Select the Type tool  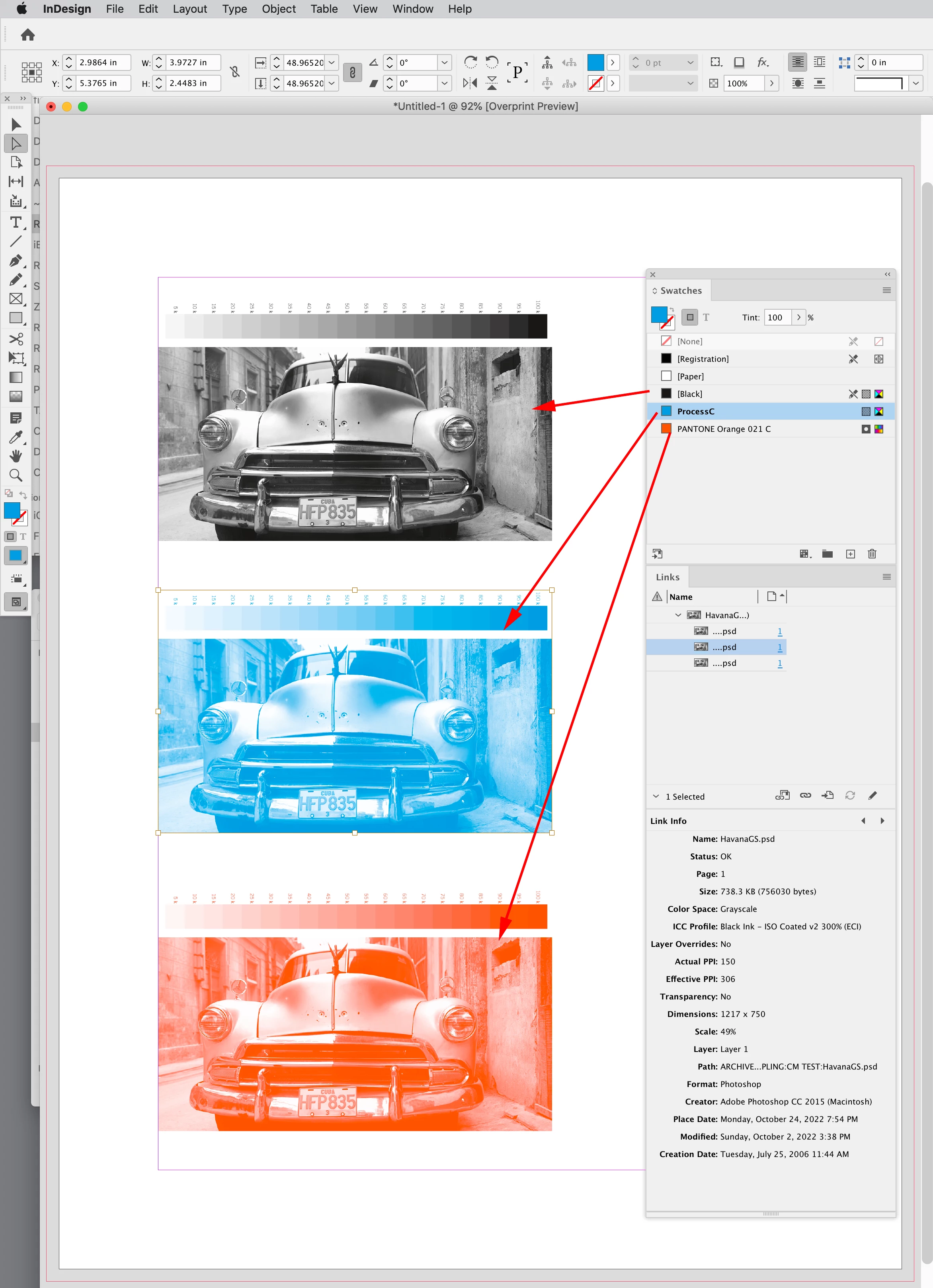[x=16, y=222]
